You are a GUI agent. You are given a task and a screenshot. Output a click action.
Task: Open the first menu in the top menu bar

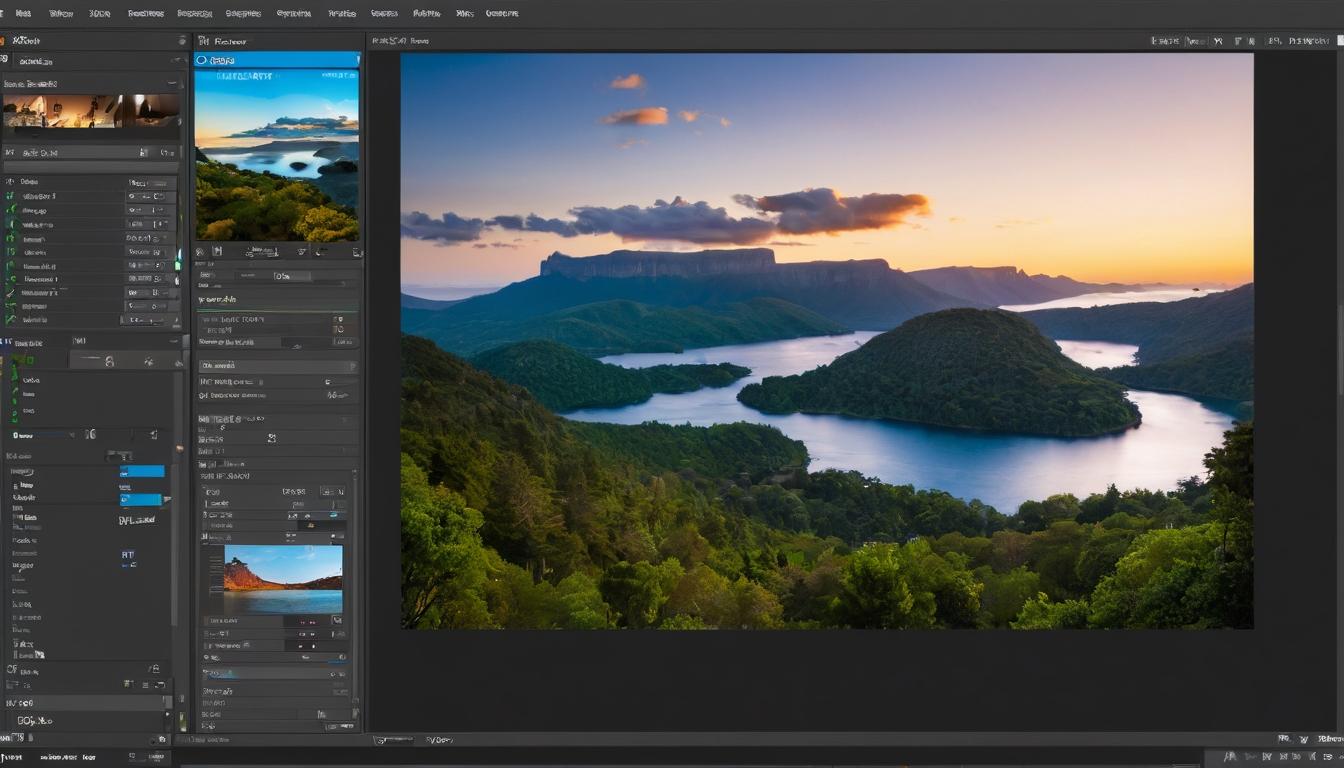click(23, 14)
